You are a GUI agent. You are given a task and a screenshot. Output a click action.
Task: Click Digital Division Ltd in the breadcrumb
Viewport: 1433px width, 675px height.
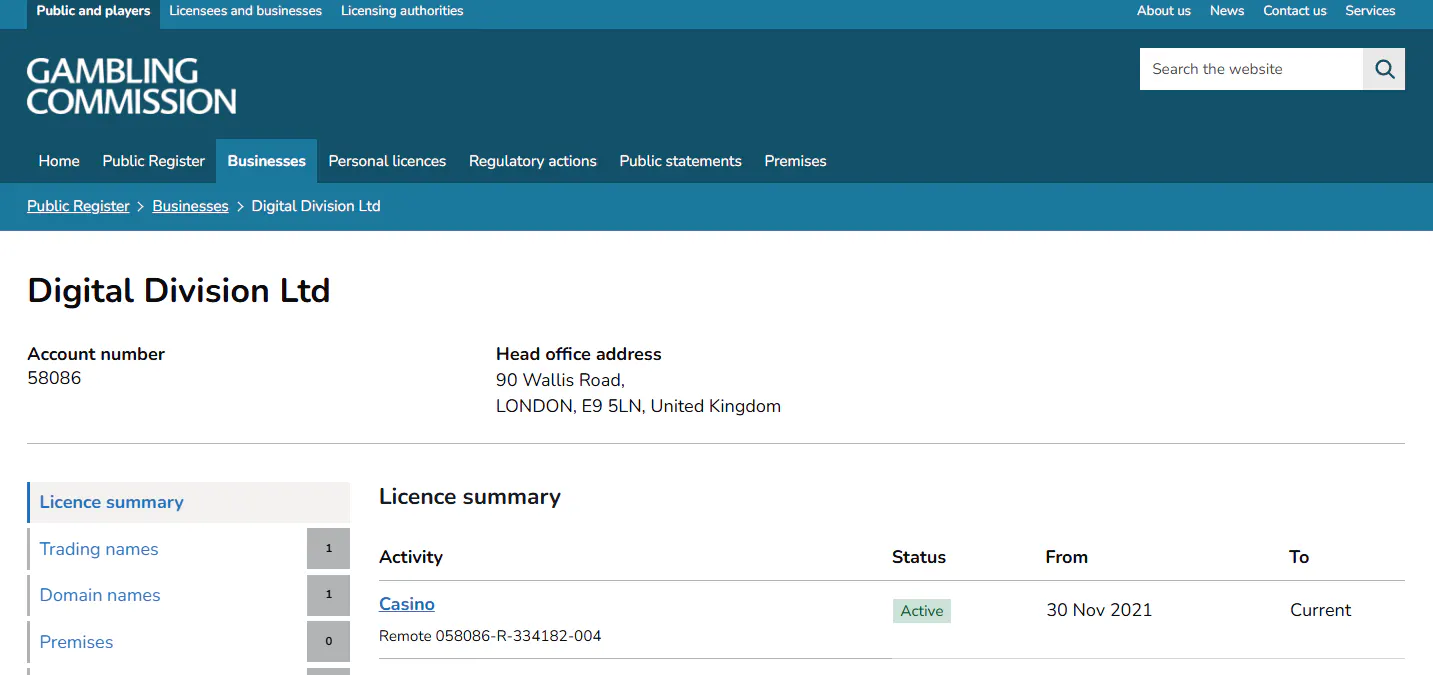pos(316,206)
